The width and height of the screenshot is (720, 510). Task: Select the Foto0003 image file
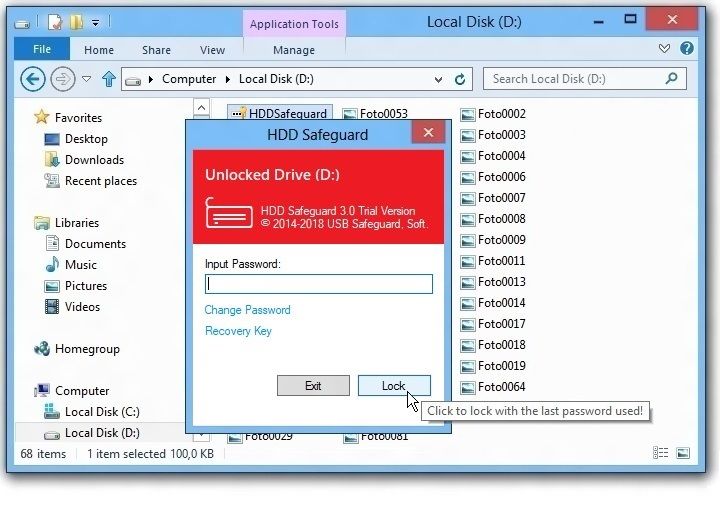pyautogui.click(x=494, y=135)
